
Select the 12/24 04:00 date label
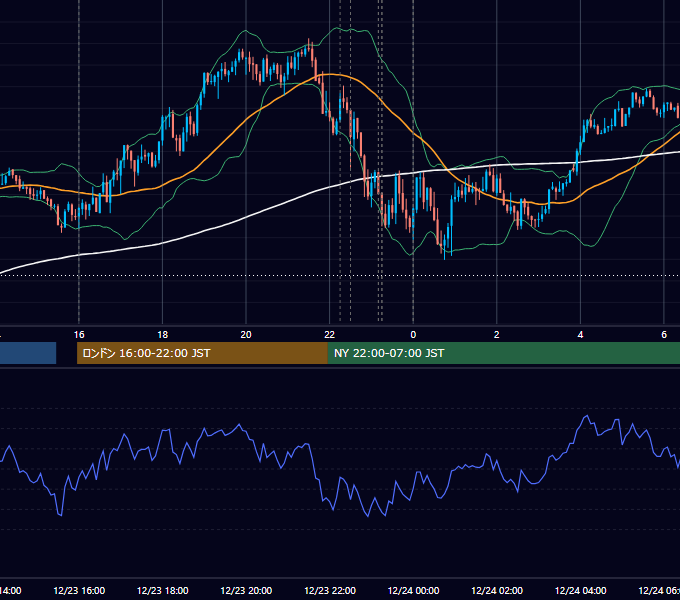click(580, 590)
